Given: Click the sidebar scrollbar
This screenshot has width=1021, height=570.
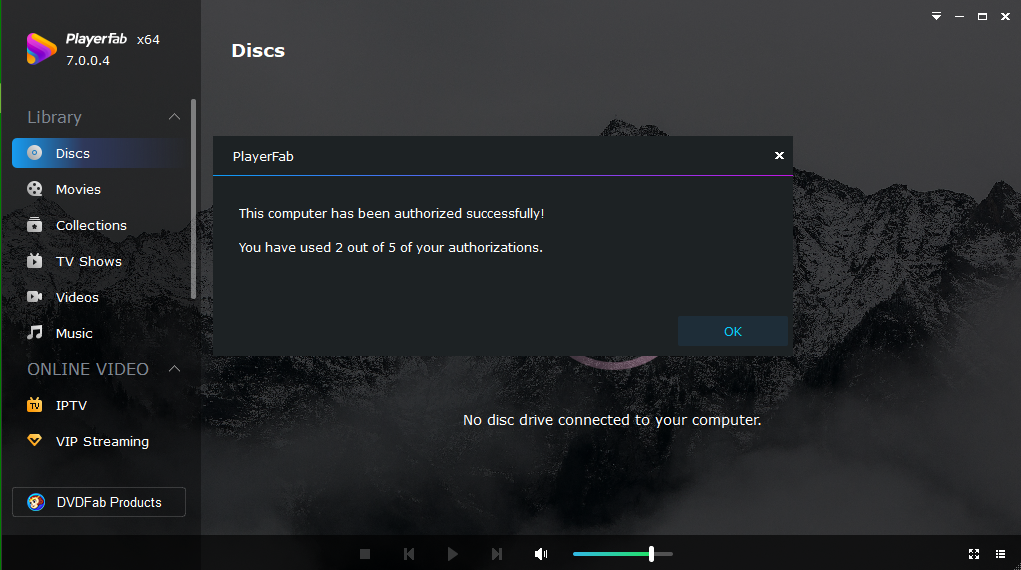Looking at the screenshot, I should [193, 199].
